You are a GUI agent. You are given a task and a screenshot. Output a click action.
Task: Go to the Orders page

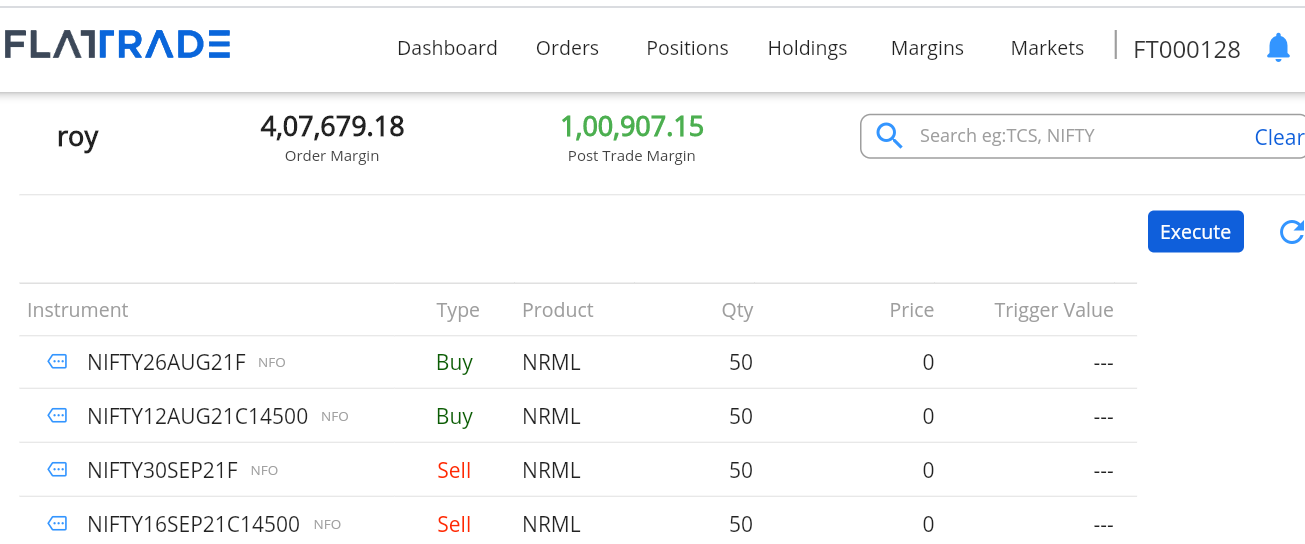tap(567, 48)
